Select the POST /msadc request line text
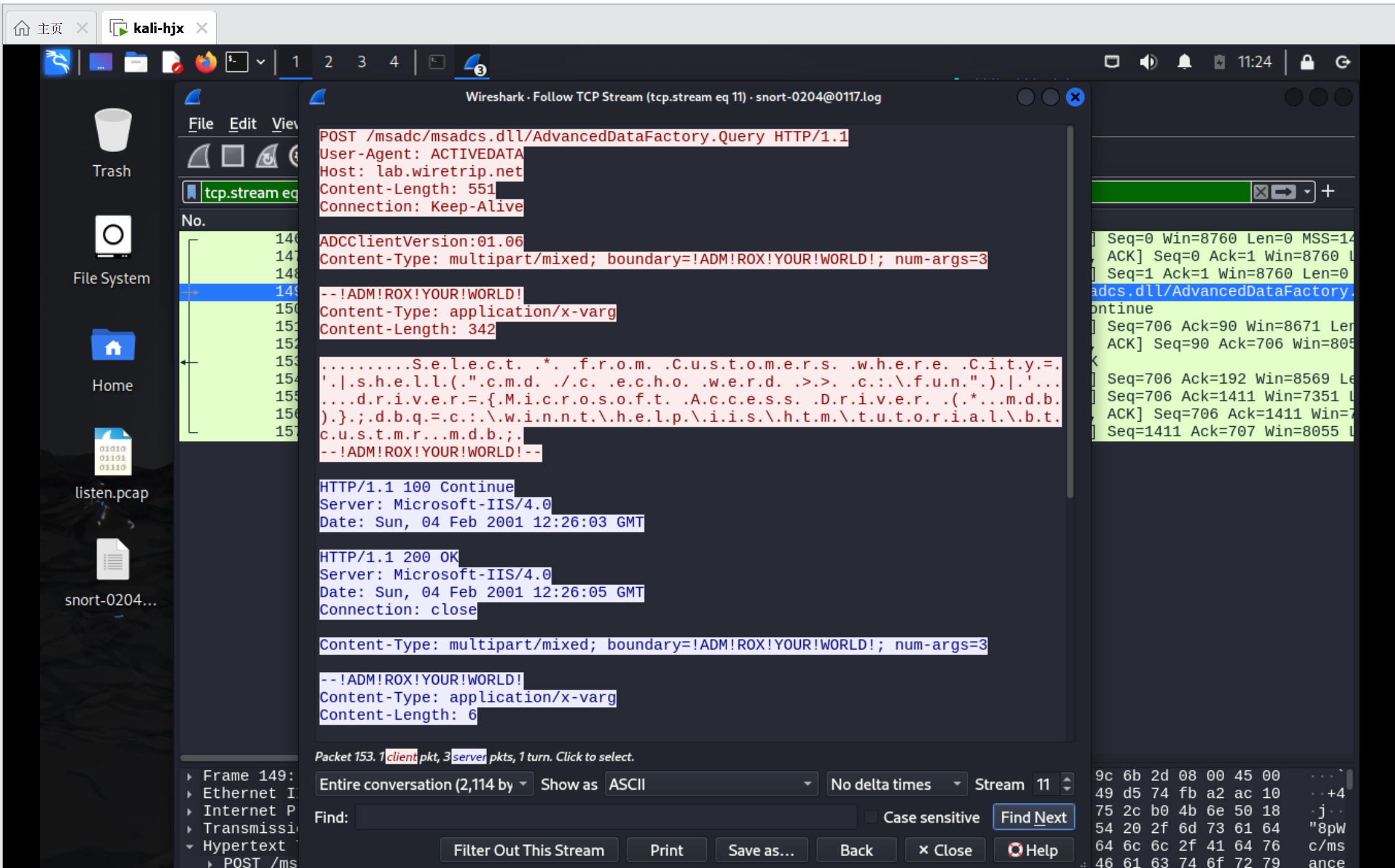 (x=584, y=136)
